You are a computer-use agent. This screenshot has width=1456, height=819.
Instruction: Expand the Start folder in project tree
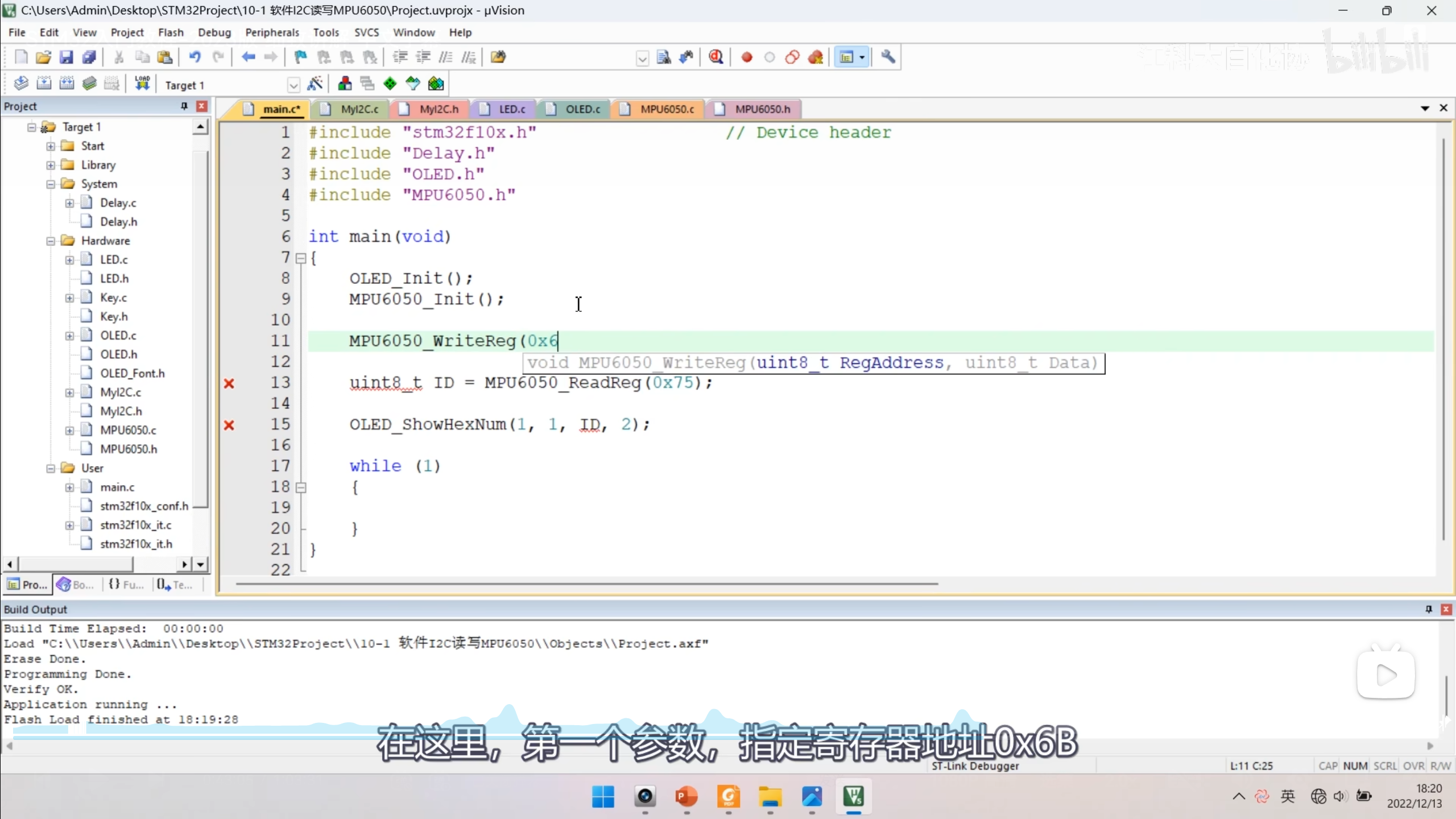coord(51,146)
